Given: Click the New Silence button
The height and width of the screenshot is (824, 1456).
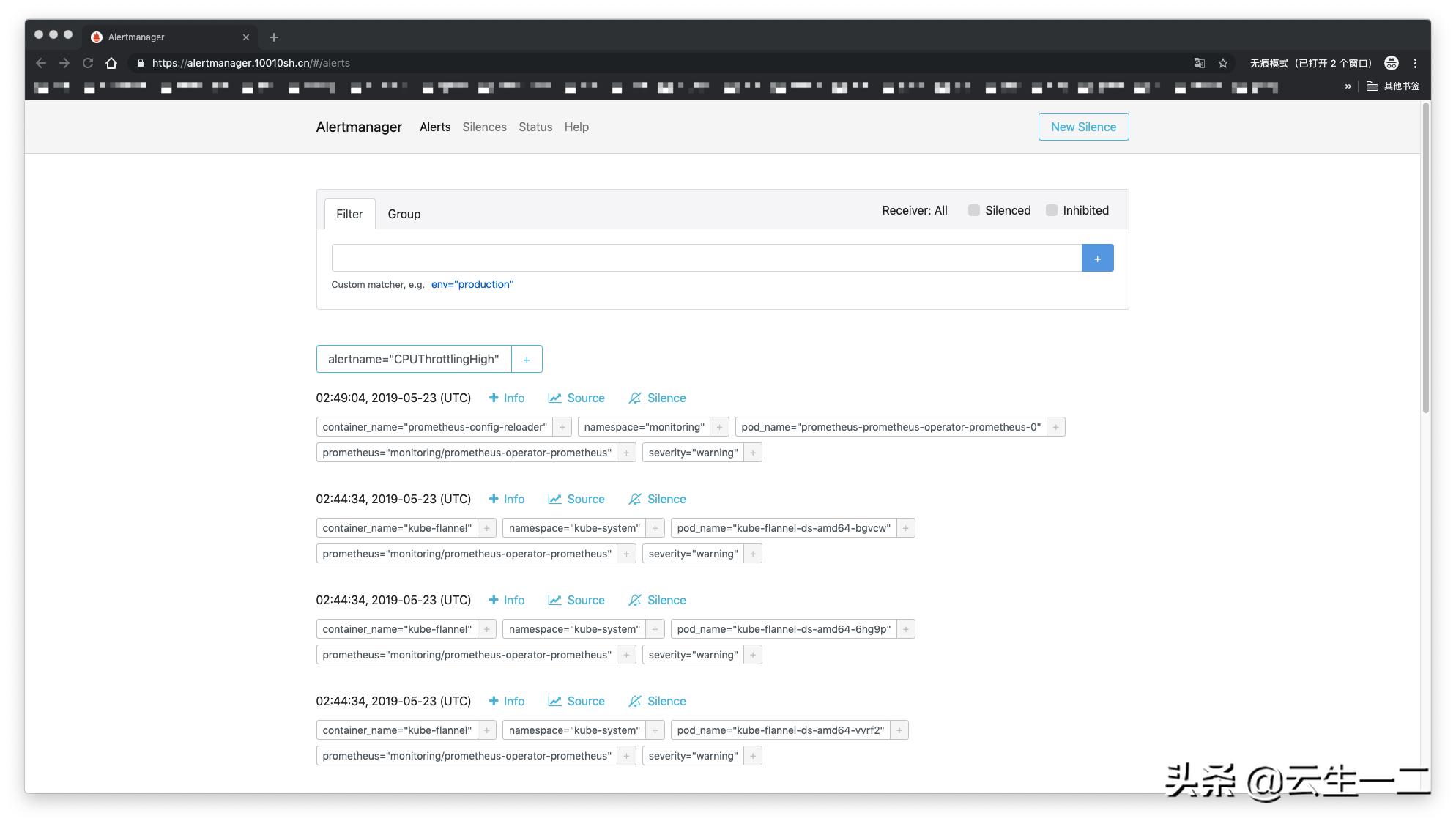Looking at the screenshot, I should click(x=1083, y=127).
